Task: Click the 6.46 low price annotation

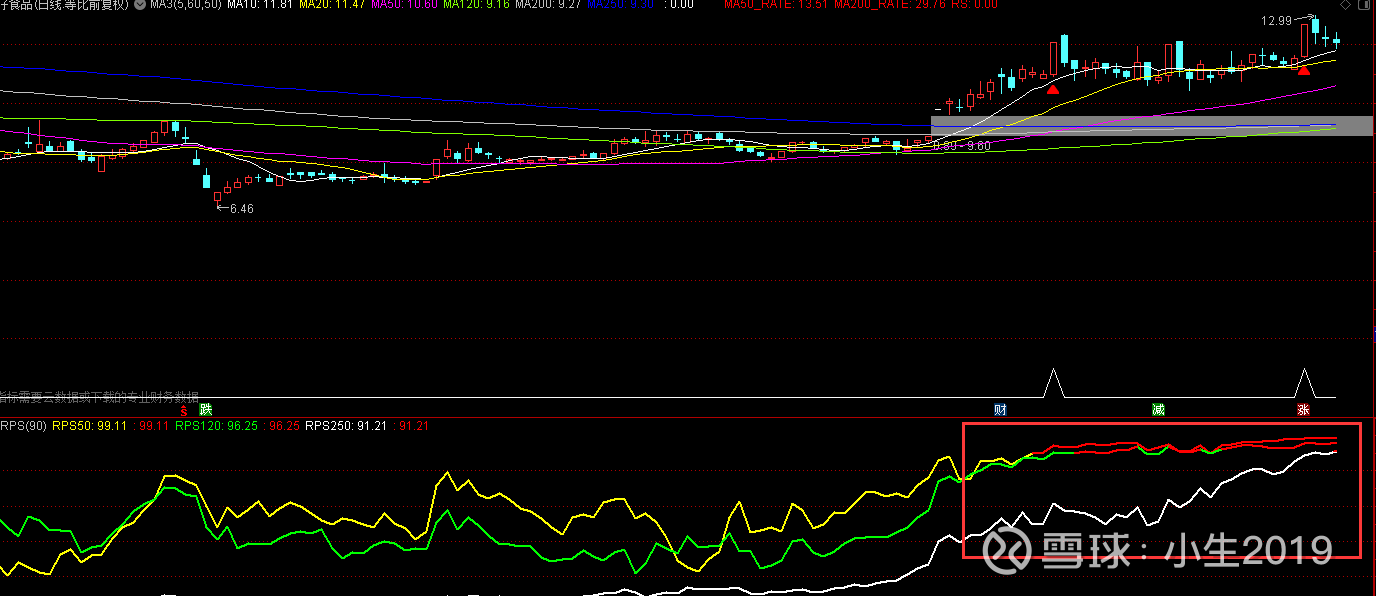Action: pos(241,209)
